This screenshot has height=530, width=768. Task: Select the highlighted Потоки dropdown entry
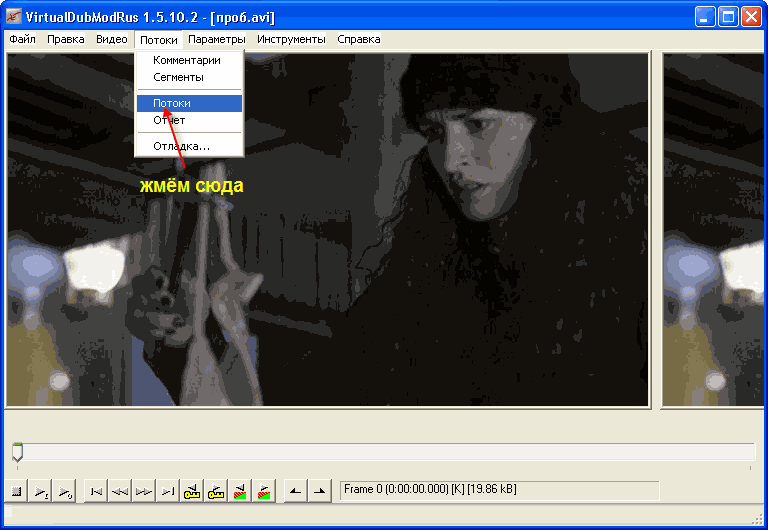pyautogui.click(x=190, y=103)
